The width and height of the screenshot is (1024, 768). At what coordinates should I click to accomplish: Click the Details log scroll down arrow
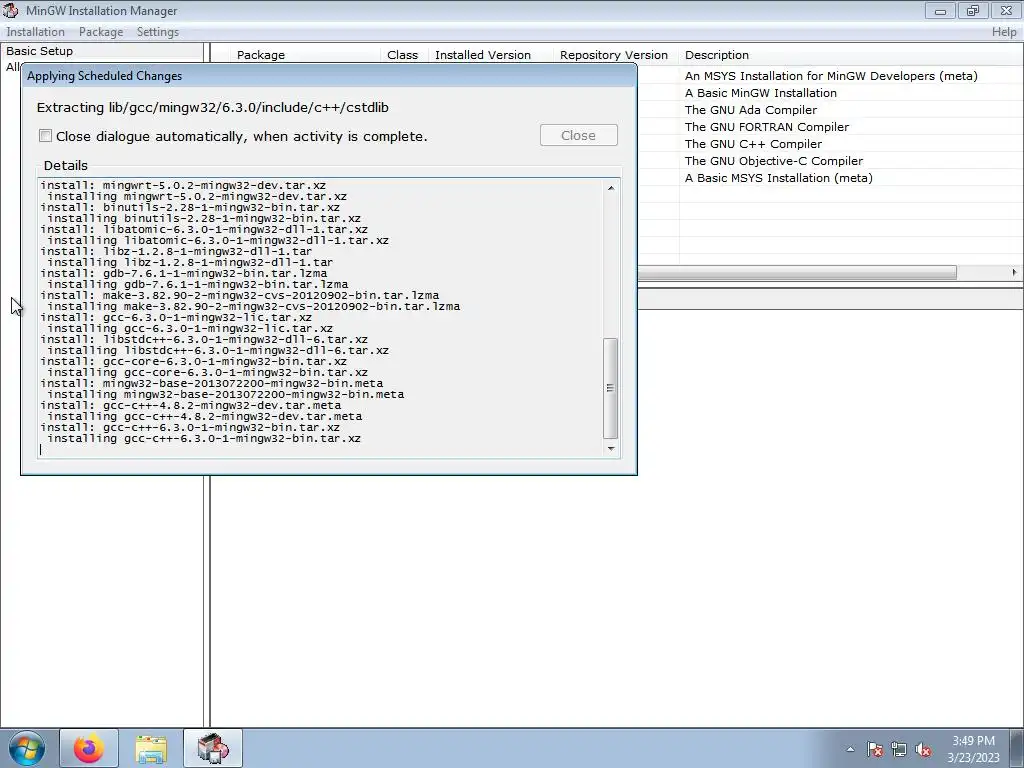pyautogui.click(x=611, y=449)
